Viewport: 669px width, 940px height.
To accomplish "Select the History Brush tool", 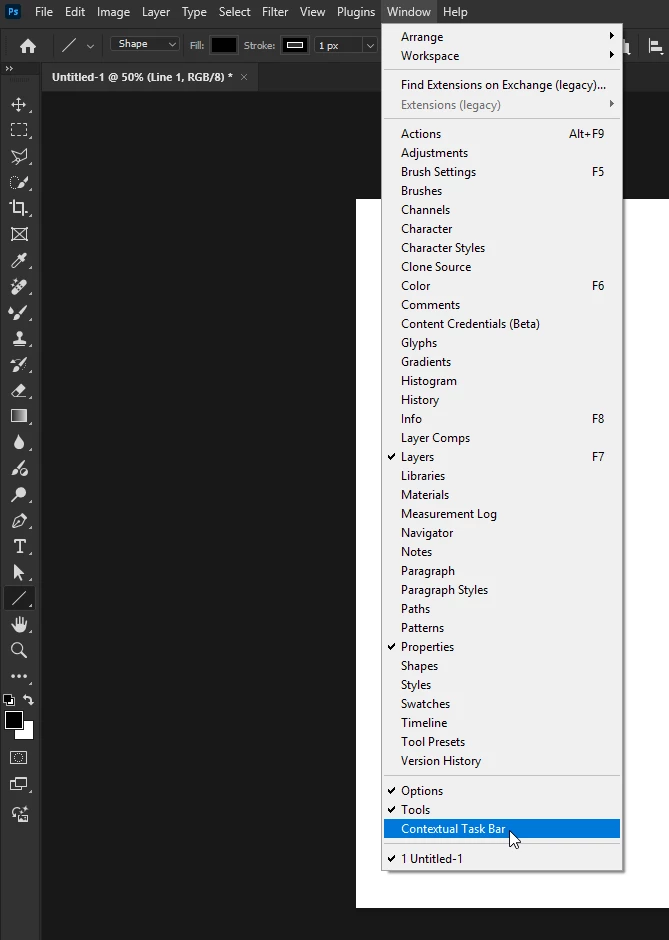I will (x=19, y=364).
